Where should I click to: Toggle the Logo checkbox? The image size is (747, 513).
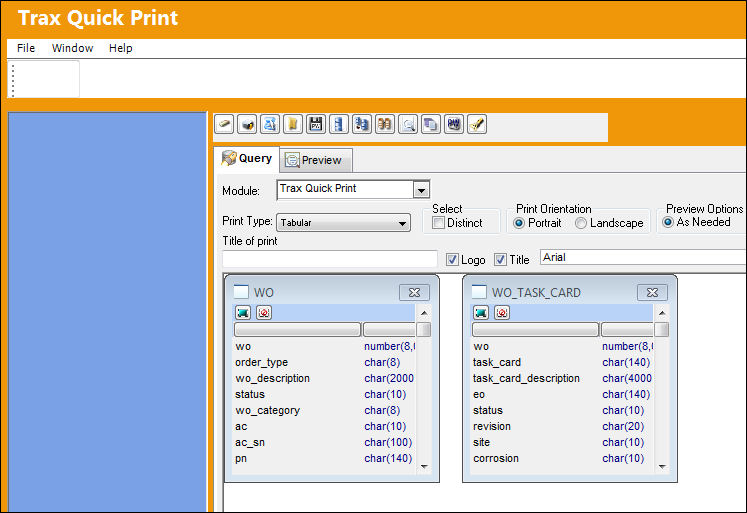click(x=452, y=260)
